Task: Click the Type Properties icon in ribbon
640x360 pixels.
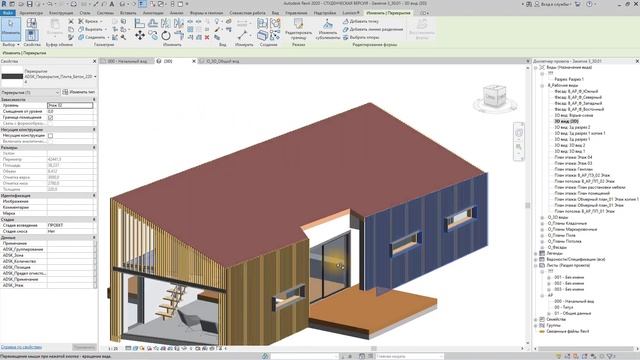Action: click(32, 23)
